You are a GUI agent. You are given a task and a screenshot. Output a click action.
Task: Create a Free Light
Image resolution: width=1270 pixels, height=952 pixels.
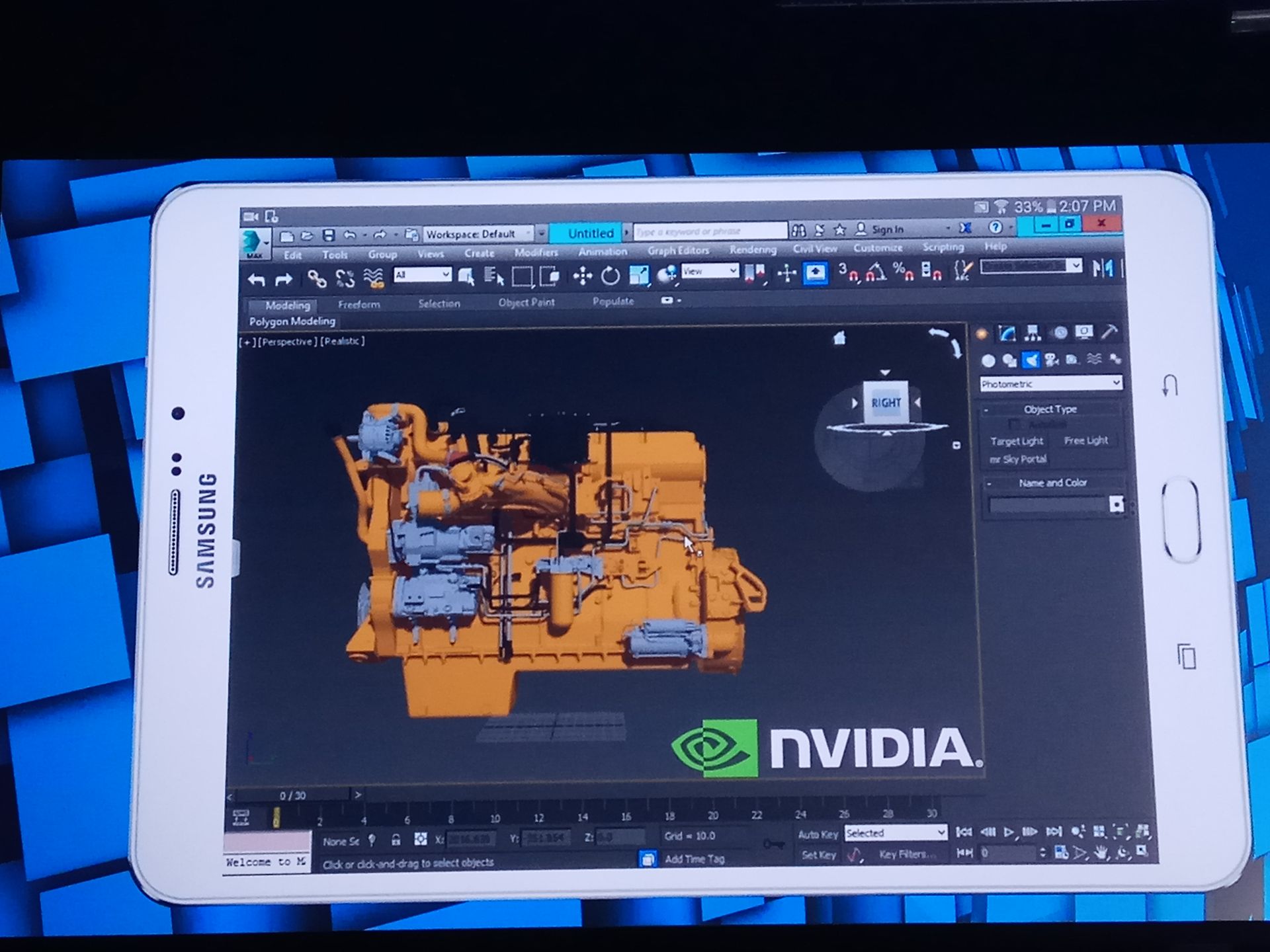[x=1085, y=440]
